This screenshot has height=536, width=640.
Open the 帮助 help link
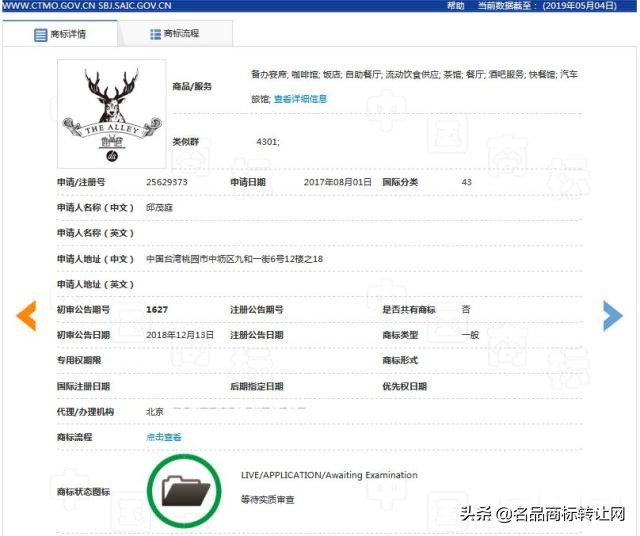456,6
